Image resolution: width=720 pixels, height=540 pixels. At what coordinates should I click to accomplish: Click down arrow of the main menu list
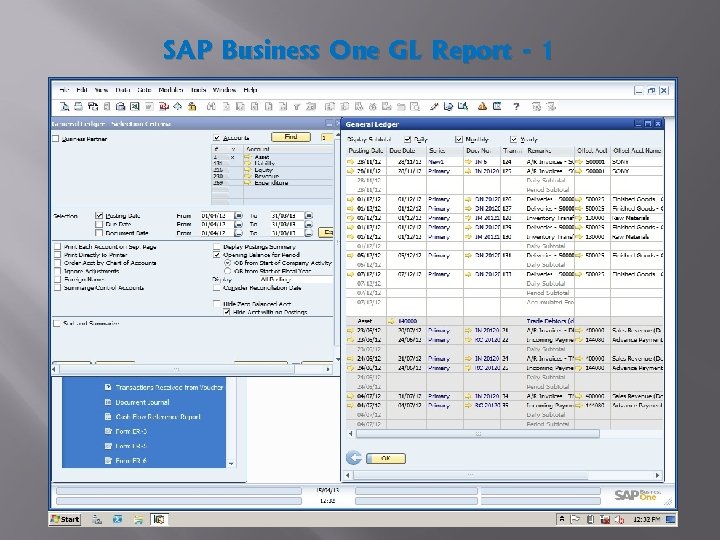point(231,464)
